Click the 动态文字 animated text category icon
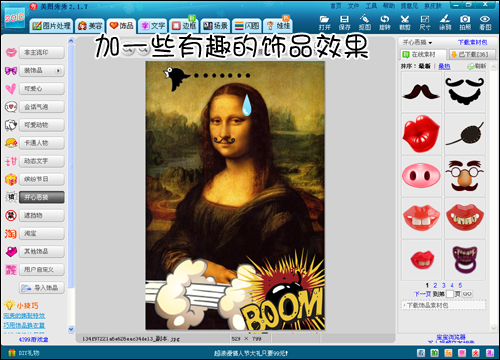Screen dimensions: 500x360 coord(11,161)
